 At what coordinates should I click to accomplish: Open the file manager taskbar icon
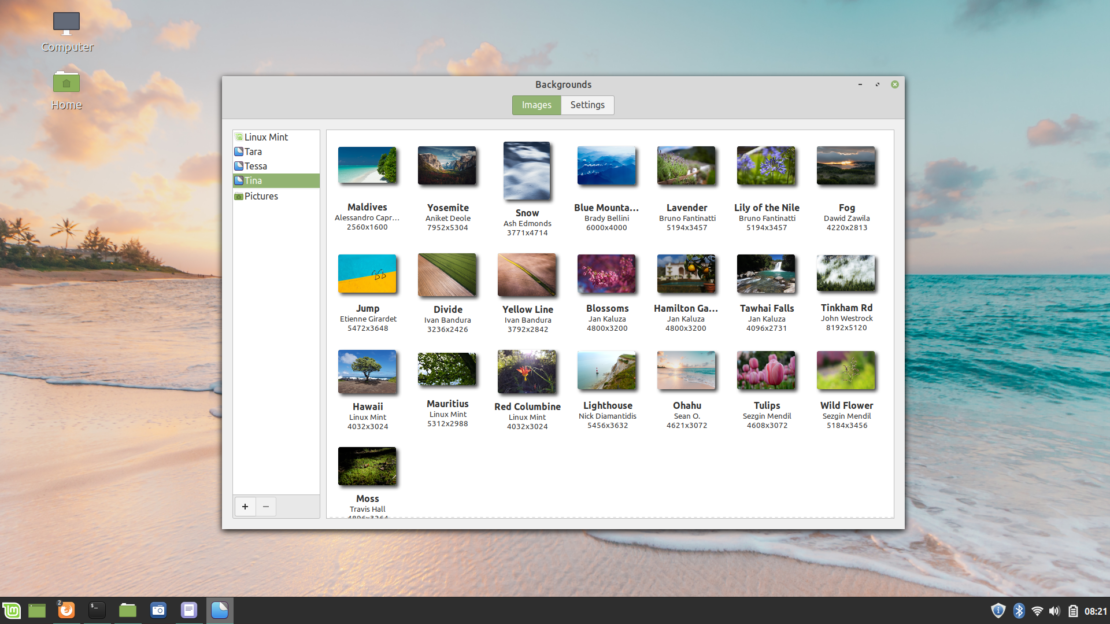pos(127,609)
